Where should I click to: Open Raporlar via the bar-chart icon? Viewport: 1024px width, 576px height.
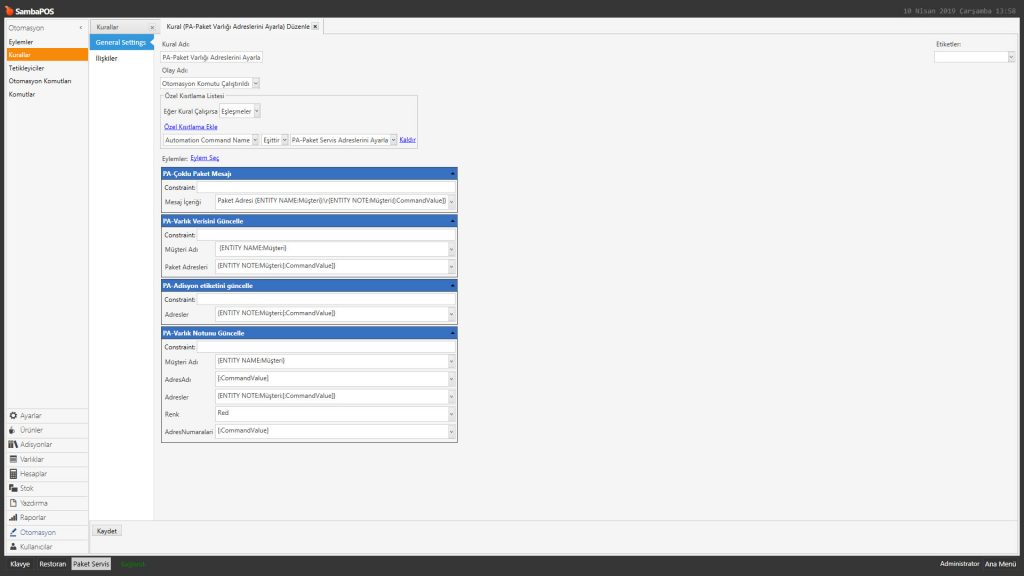pyautogui.click(x=13, y=517)
